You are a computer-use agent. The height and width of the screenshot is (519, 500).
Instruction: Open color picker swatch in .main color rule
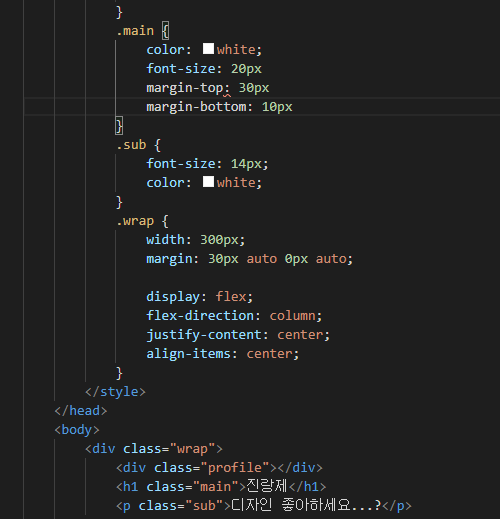pos(208,49)
